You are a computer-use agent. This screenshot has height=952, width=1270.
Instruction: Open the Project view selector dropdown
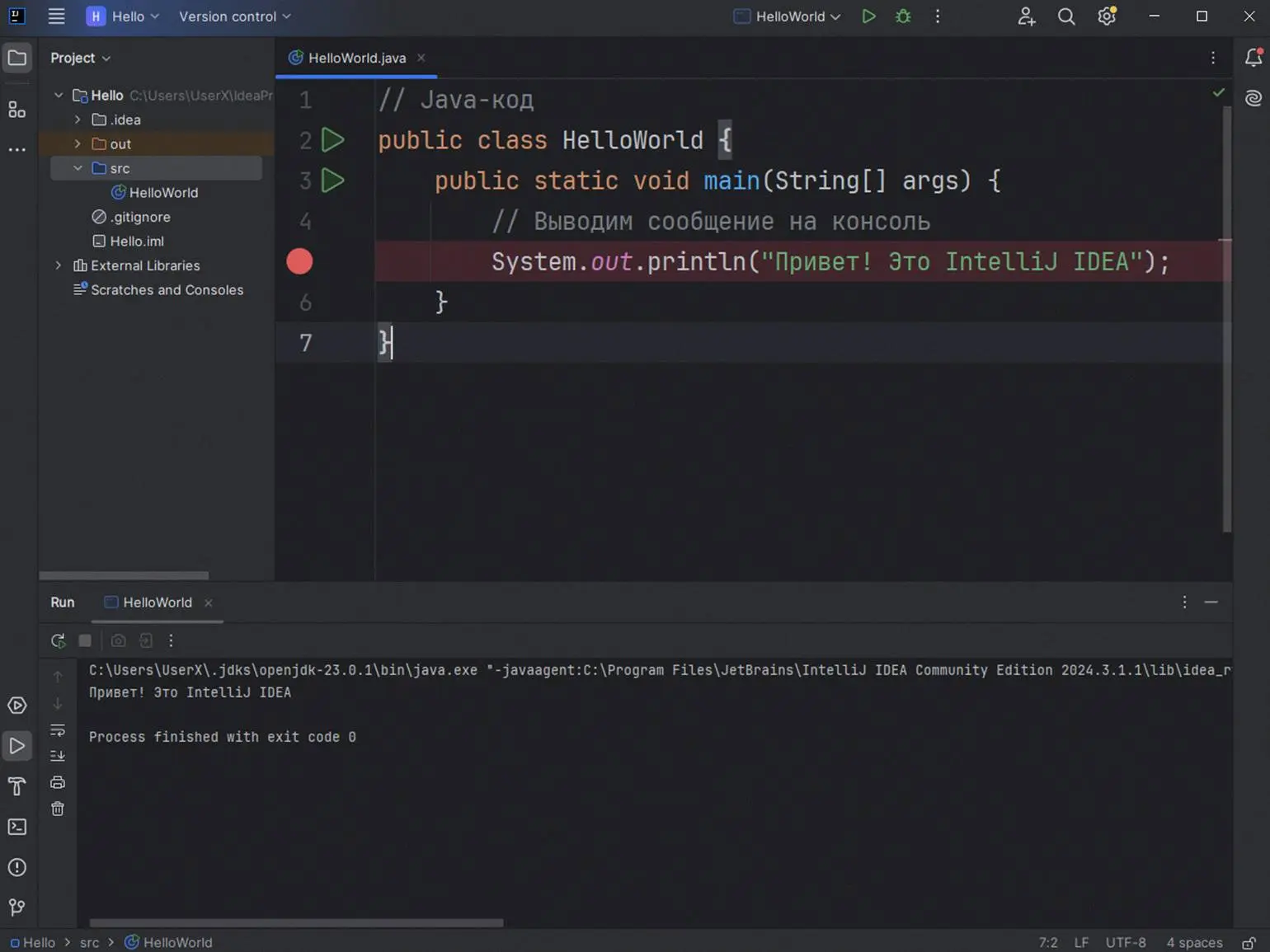click(x=80, y=58)
